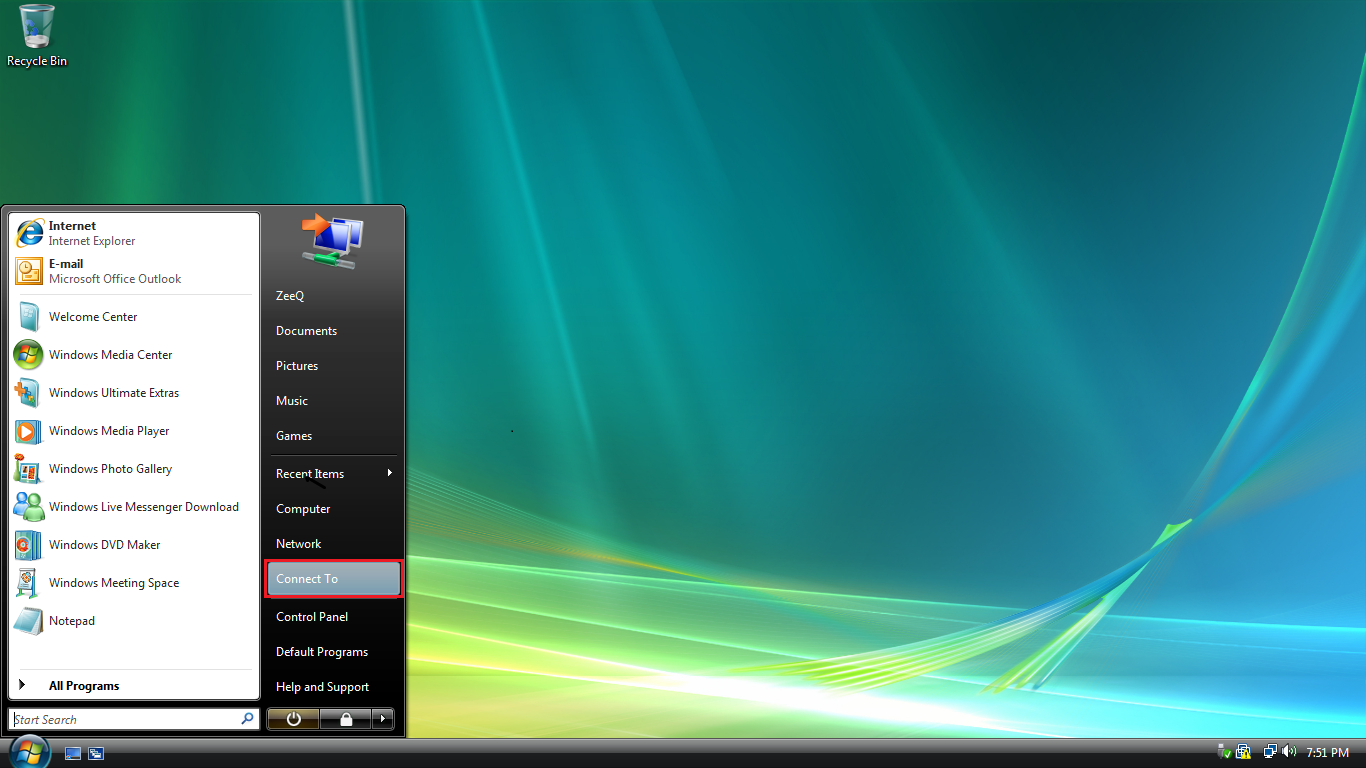Lock the computer with the lock button
The width and height of the screenshot is (1366, 768).
[x=346, y=719]
